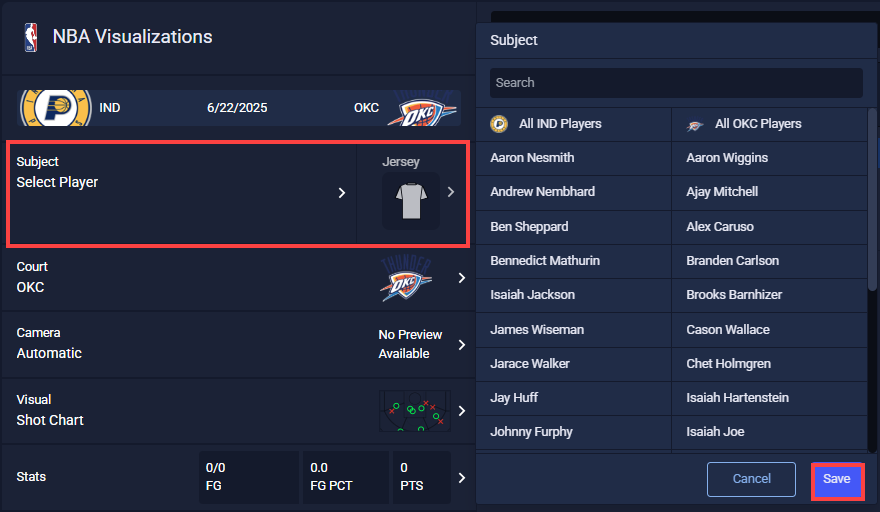The width and height of the screenshot is (880, 512).
Task: Click the Indiana Pacers team logo
Action: [x=56, y=107]
